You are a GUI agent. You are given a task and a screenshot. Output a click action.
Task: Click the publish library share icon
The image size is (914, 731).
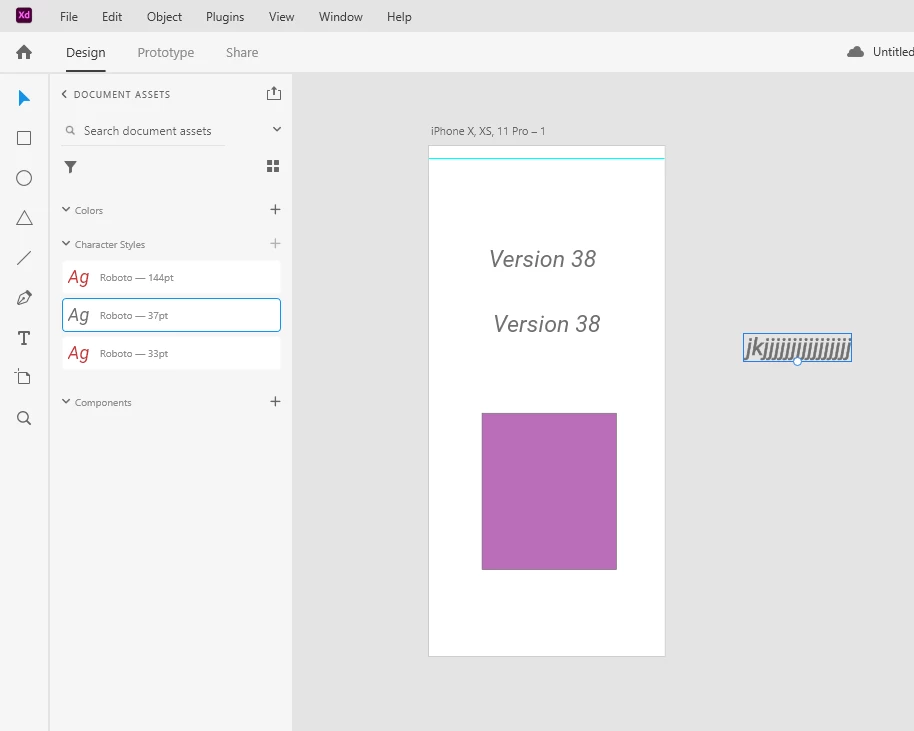(274, 93)
